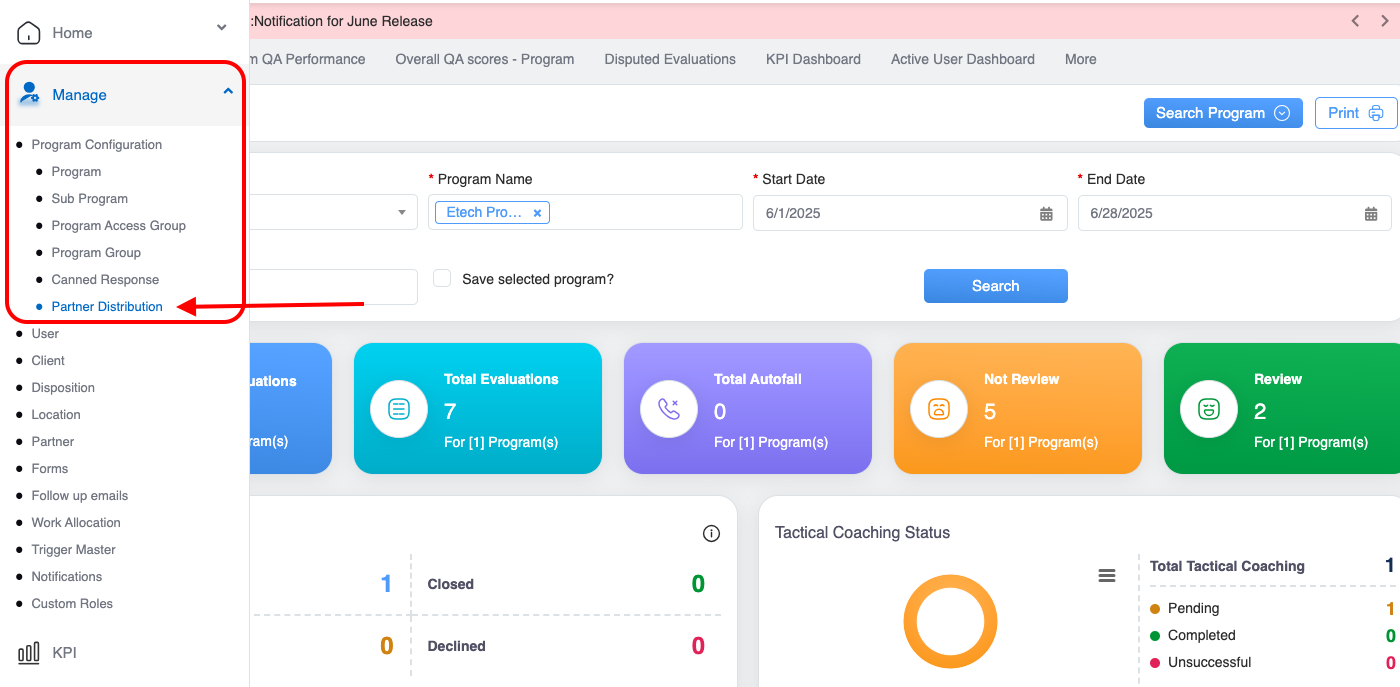Open the Disputed Evaluations tab

tap(670, 59)
